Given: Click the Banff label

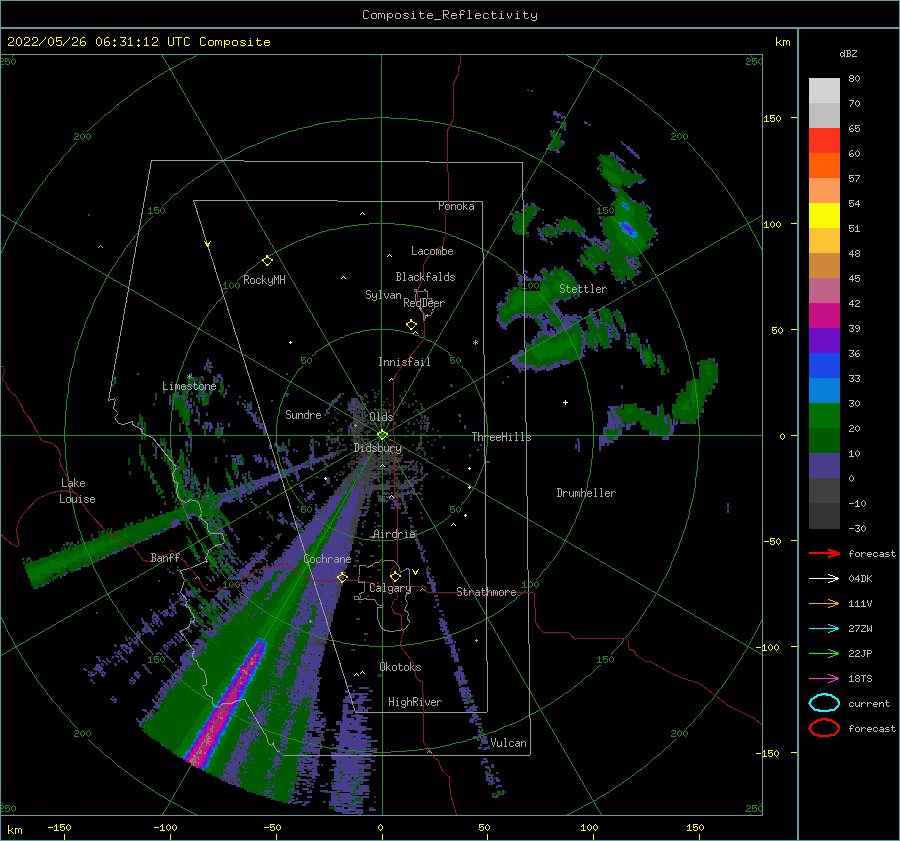Looking at the screenshot, I should pos(165,558).
